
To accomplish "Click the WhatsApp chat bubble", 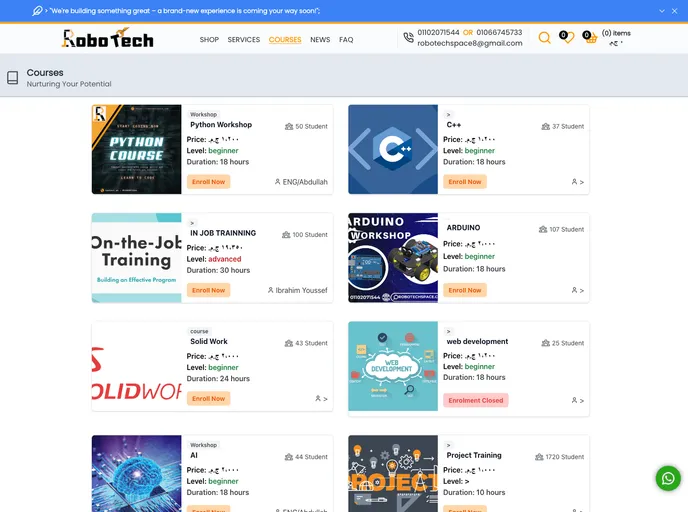I will (x=668, y=478).
